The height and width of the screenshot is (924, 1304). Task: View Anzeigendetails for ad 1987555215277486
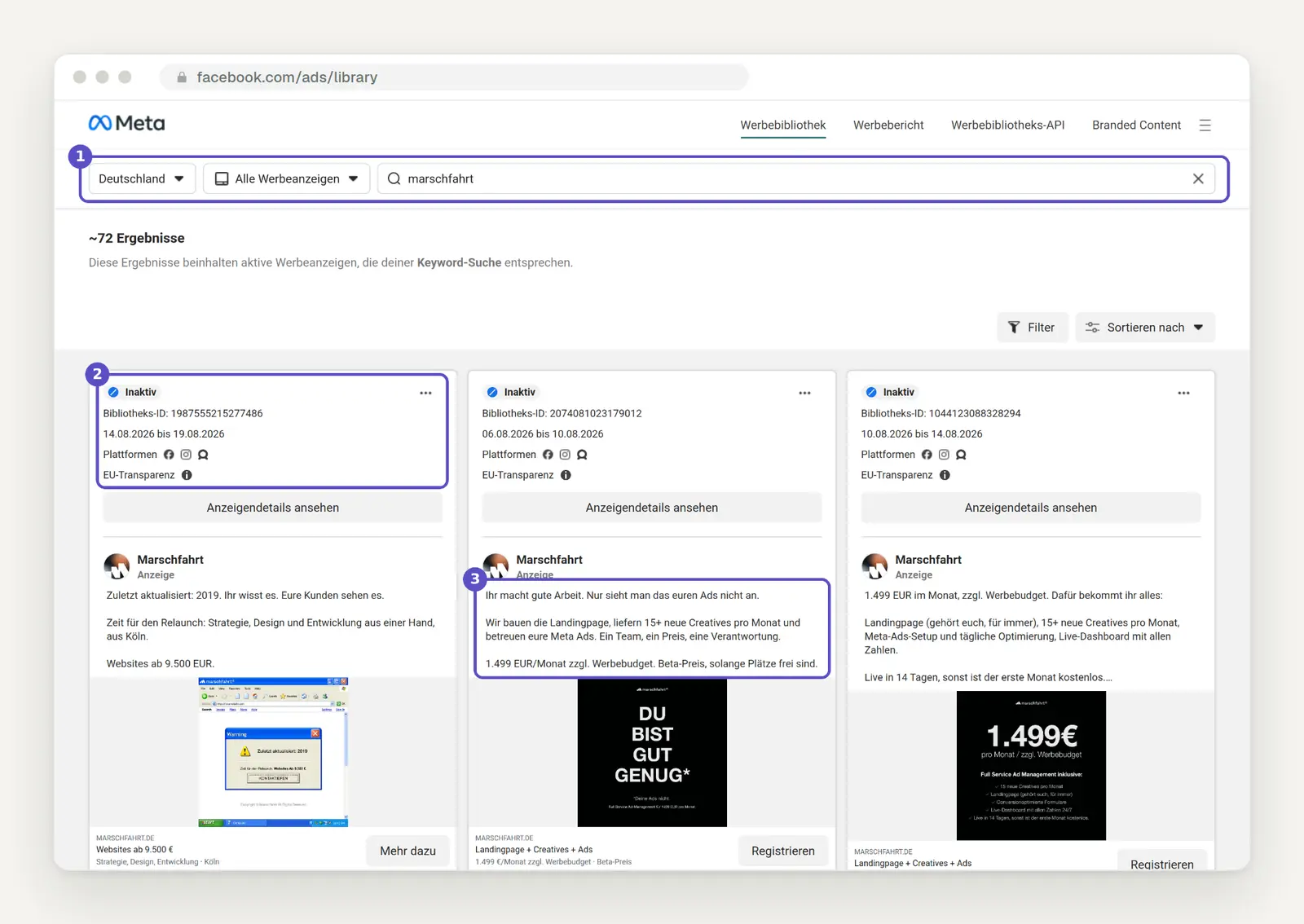point(273,508)
